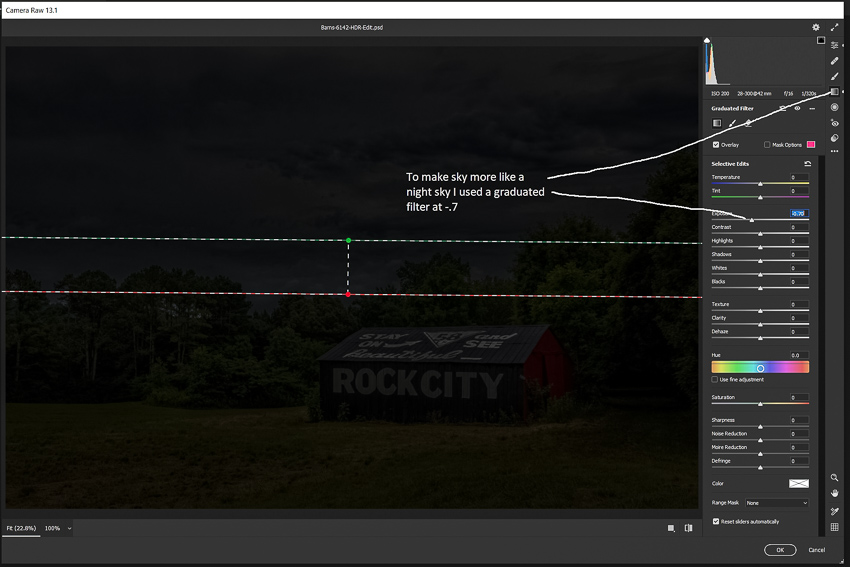Image resolution: width=850 pixels, height=567 pixels.
Task: Uncheck the Overlay checkbox
Action: pos(715,144)
